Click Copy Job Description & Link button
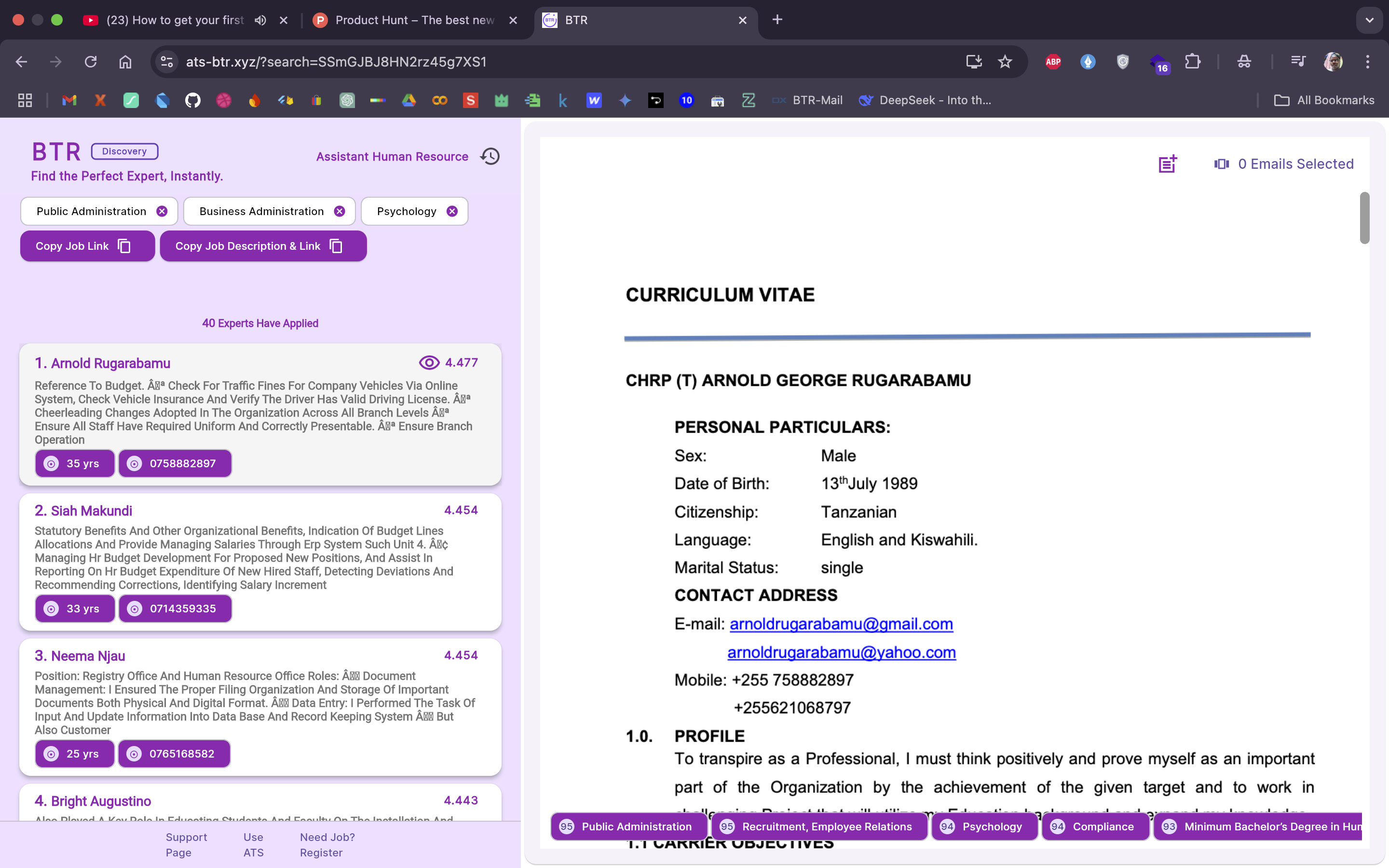1389x868 pixels. [263, 246]
